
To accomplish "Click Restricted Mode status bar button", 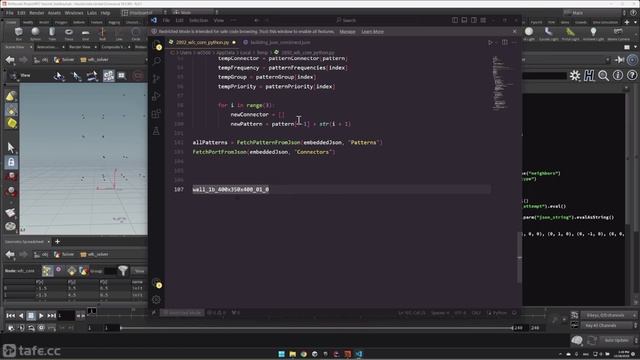I will click(x=182, y=313).
